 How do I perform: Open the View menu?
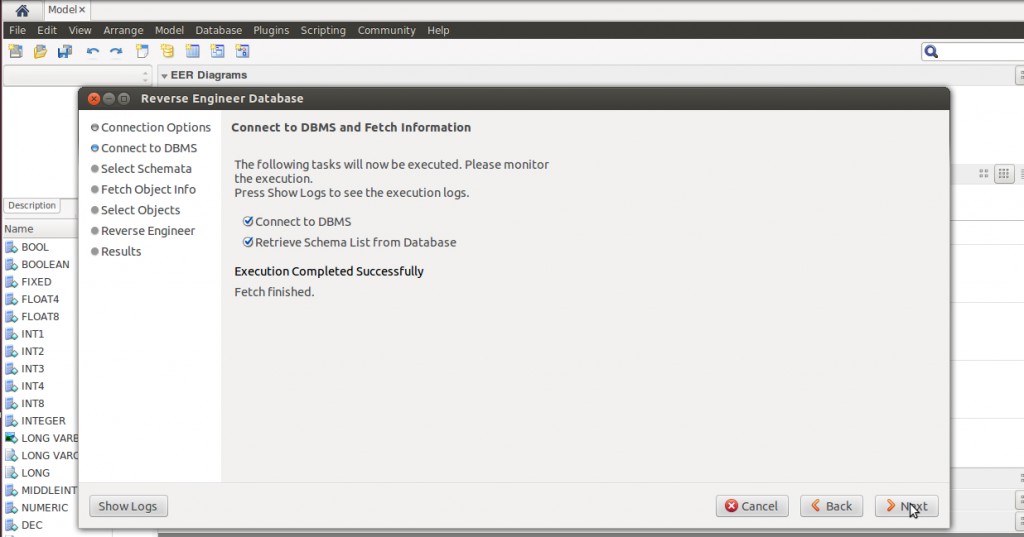pyautogui.click(x=80, y=30)
